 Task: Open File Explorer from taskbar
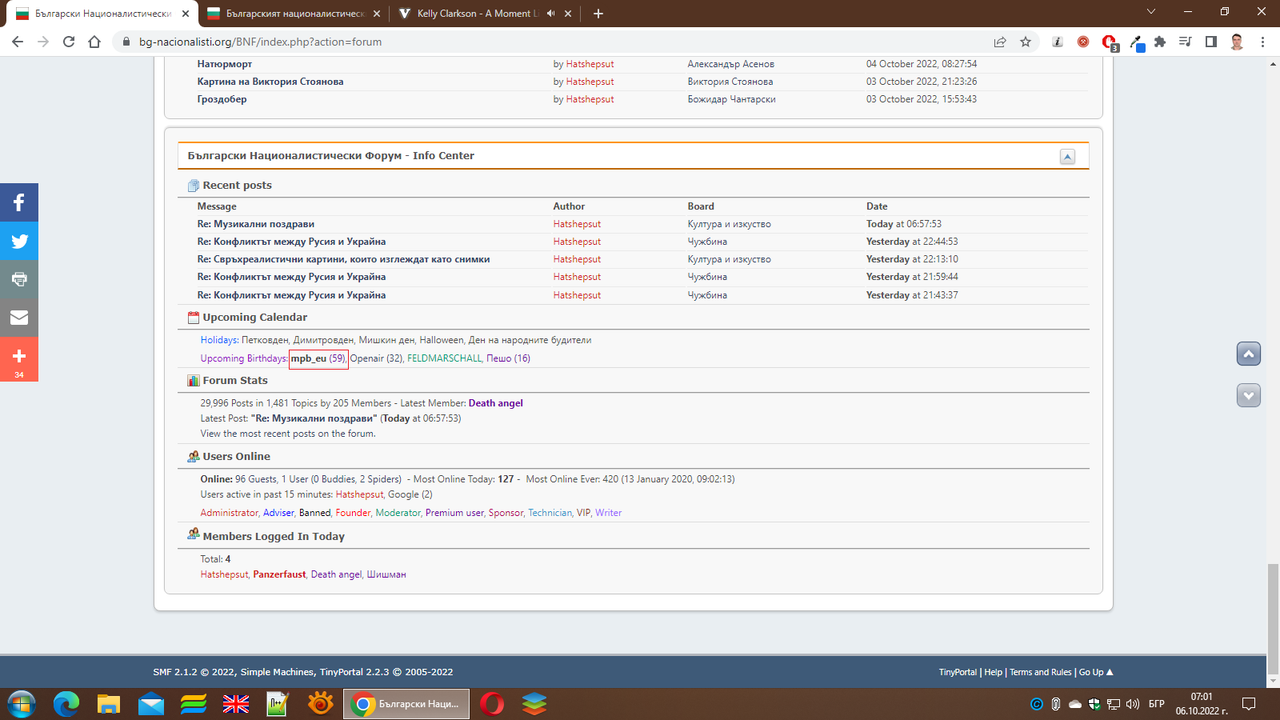(108, 704)
